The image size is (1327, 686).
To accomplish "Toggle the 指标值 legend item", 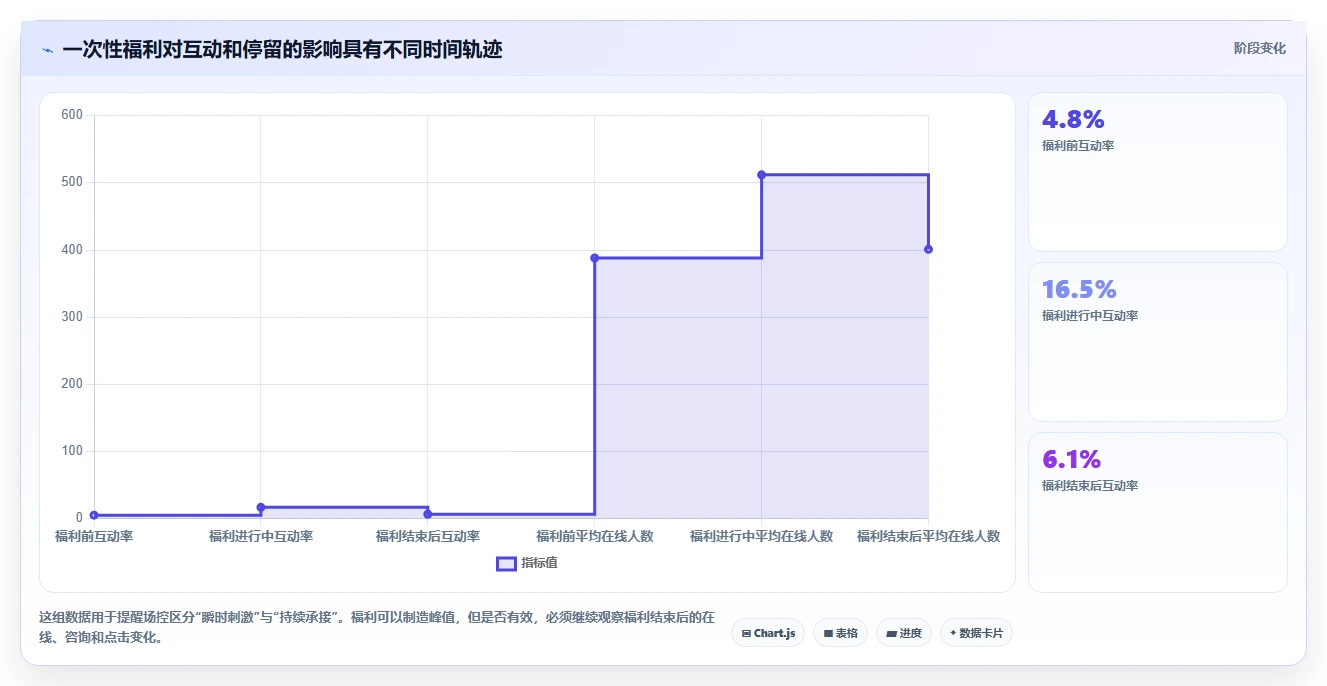I will (x=527, y=563).
